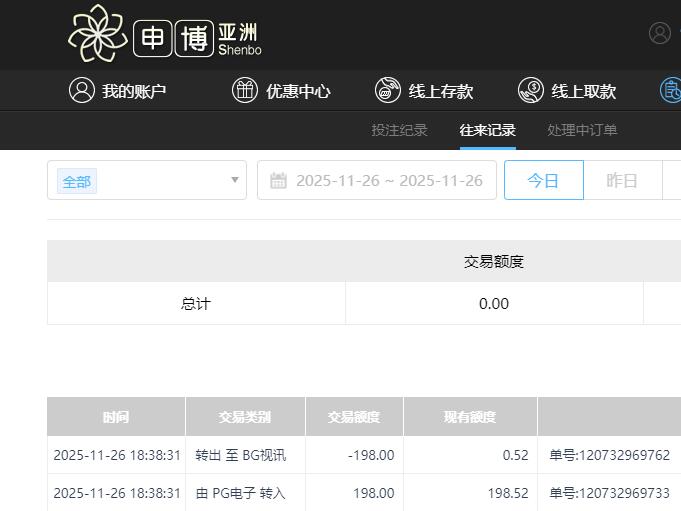Click the online deposit hand icon
Screen dimensions: 681x511
point(387,90)
